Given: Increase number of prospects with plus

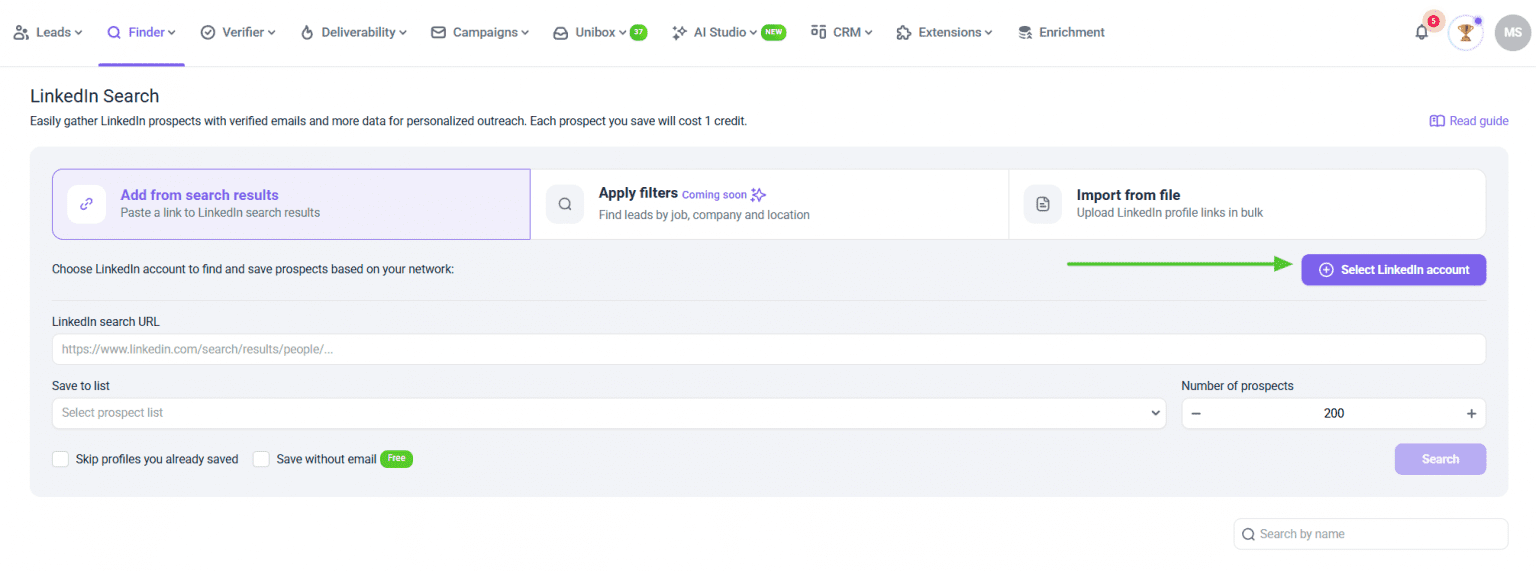Looking at the screenshot, I should coord(1471,413).
